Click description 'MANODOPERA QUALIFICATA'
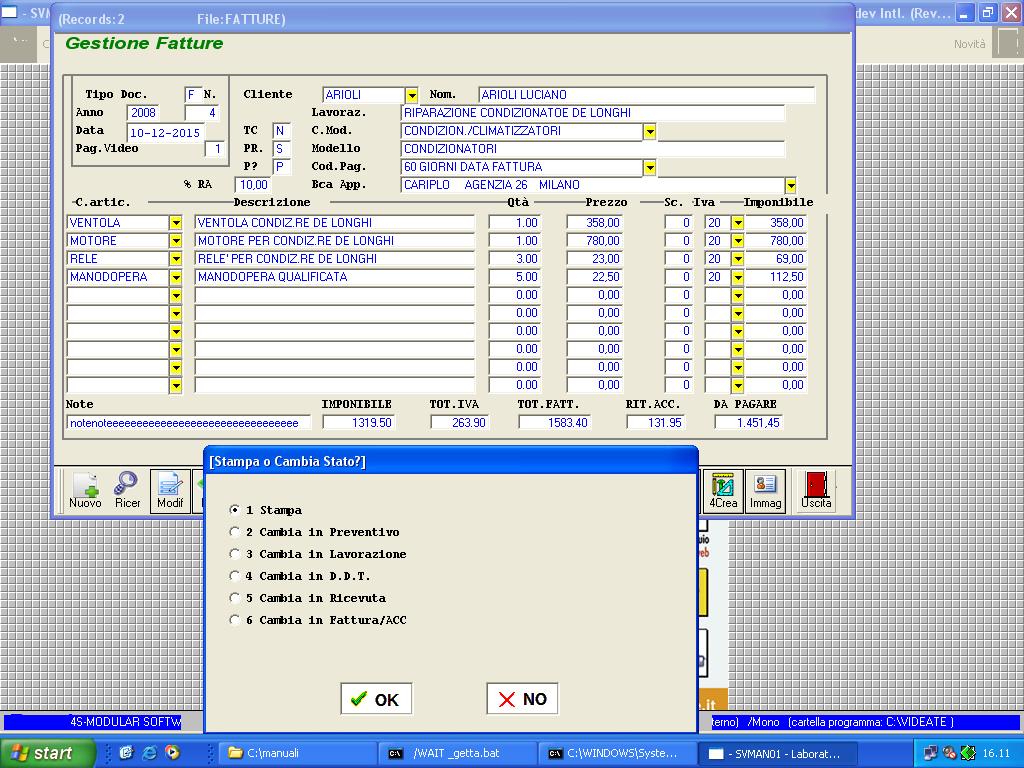Viewport: 1024px width, 768px height. point(334,277)
